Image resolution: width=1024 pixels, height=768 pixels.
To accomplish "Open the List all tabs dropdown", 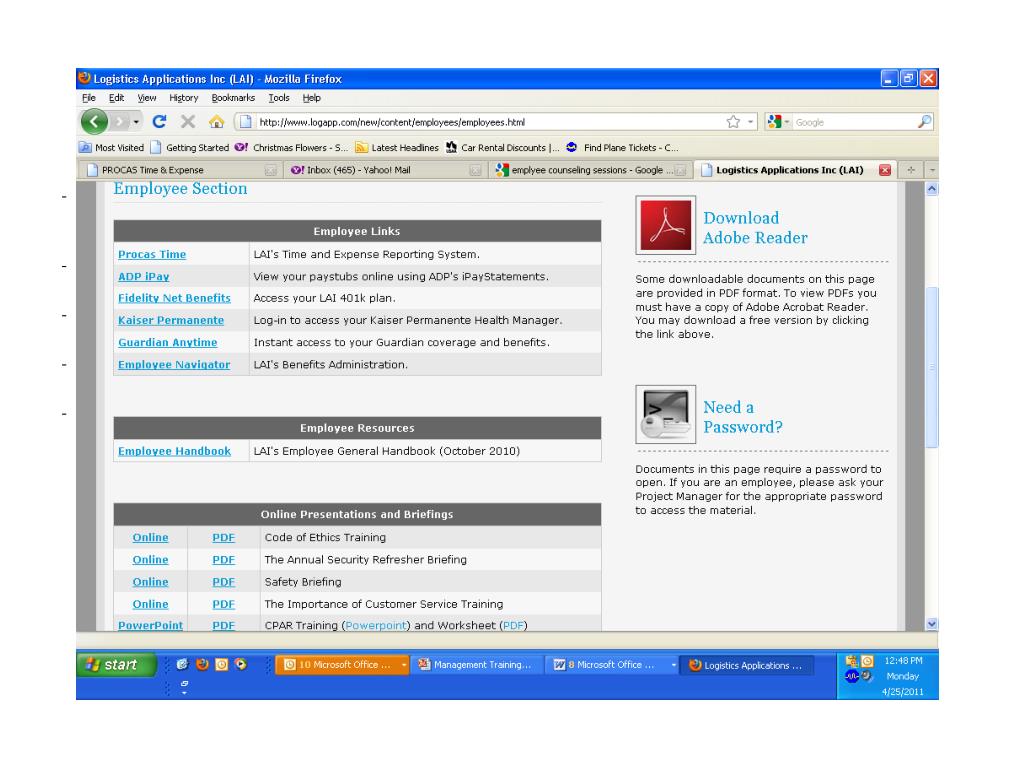I will [932, 170].
